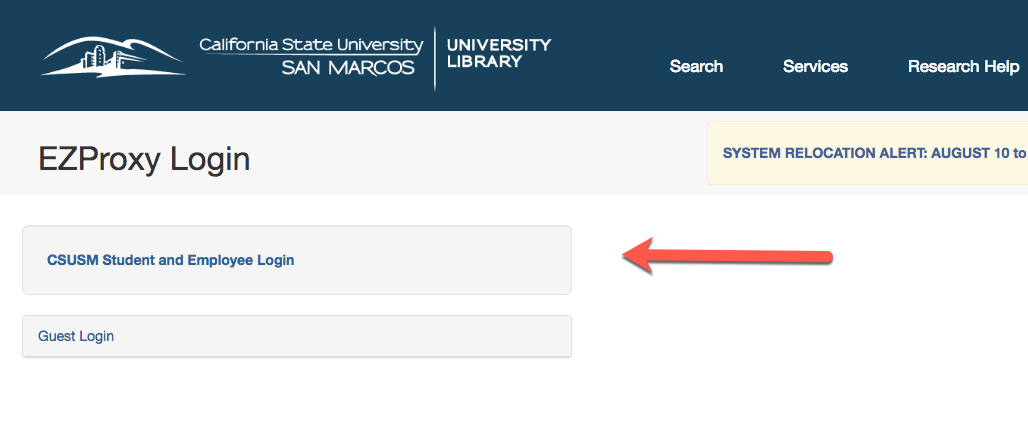Open the System Relocation Alert notice
The width and height of the screenshot is (1028, 447).
(875, 153)
